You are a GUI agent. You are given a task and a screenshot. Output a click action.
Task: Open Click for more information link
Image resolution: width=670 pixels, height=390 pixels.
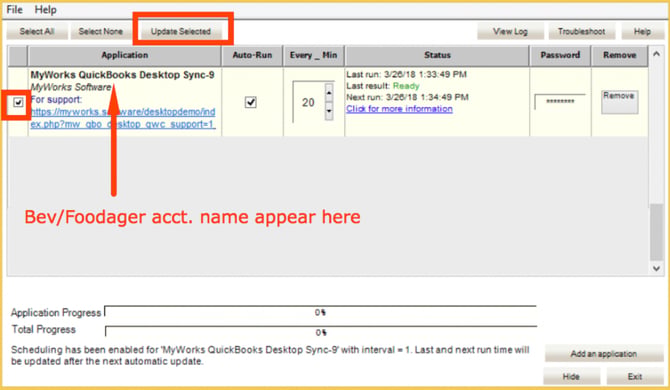[x=399, y=109]
